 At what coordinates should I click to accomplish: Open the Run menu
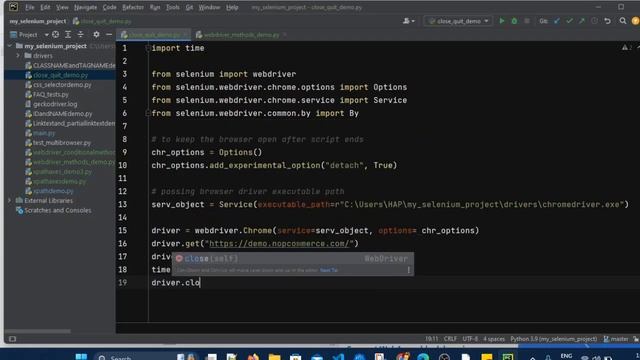155,7
